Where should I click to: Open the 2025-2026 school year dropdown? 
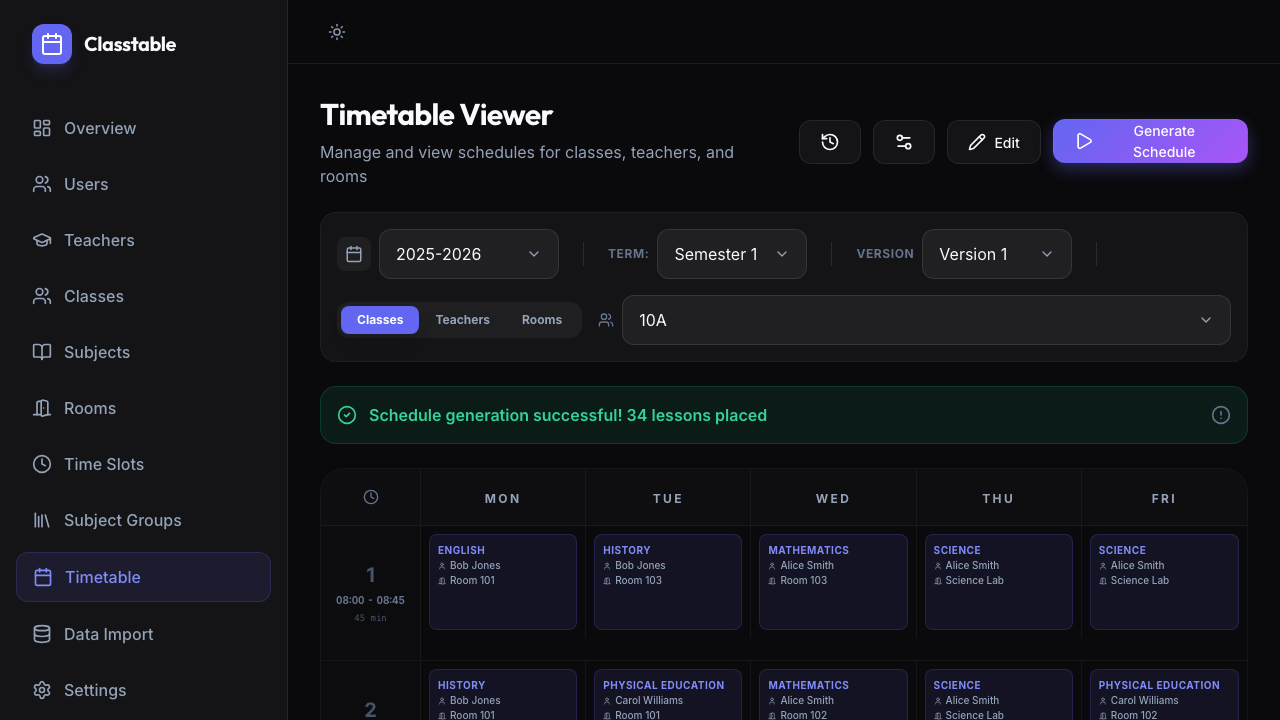[468, 254]
